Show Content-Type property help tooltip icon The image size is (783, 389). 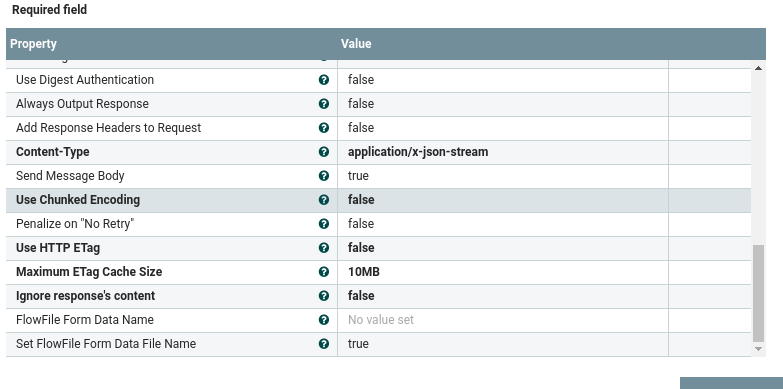[x=324, y=152]
